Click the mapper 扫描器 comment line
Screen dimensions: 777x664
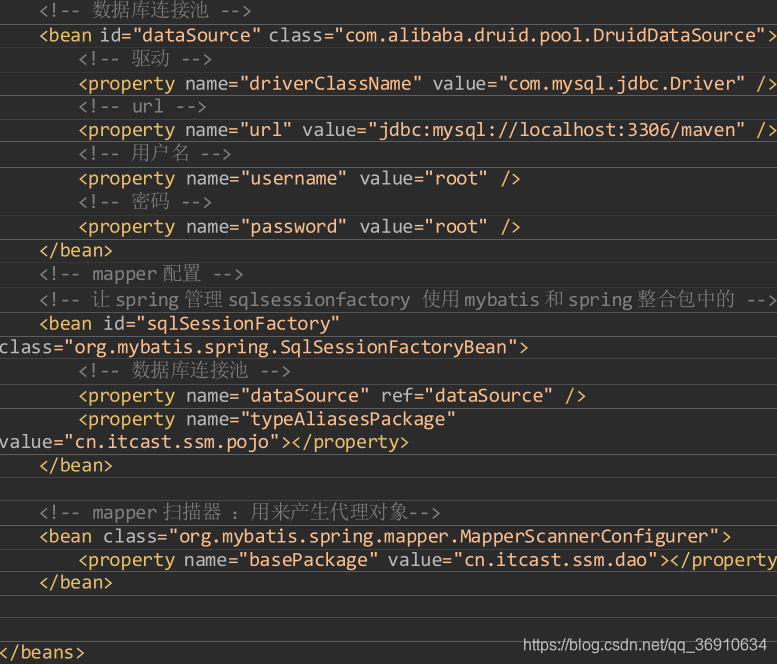point(239,512)
